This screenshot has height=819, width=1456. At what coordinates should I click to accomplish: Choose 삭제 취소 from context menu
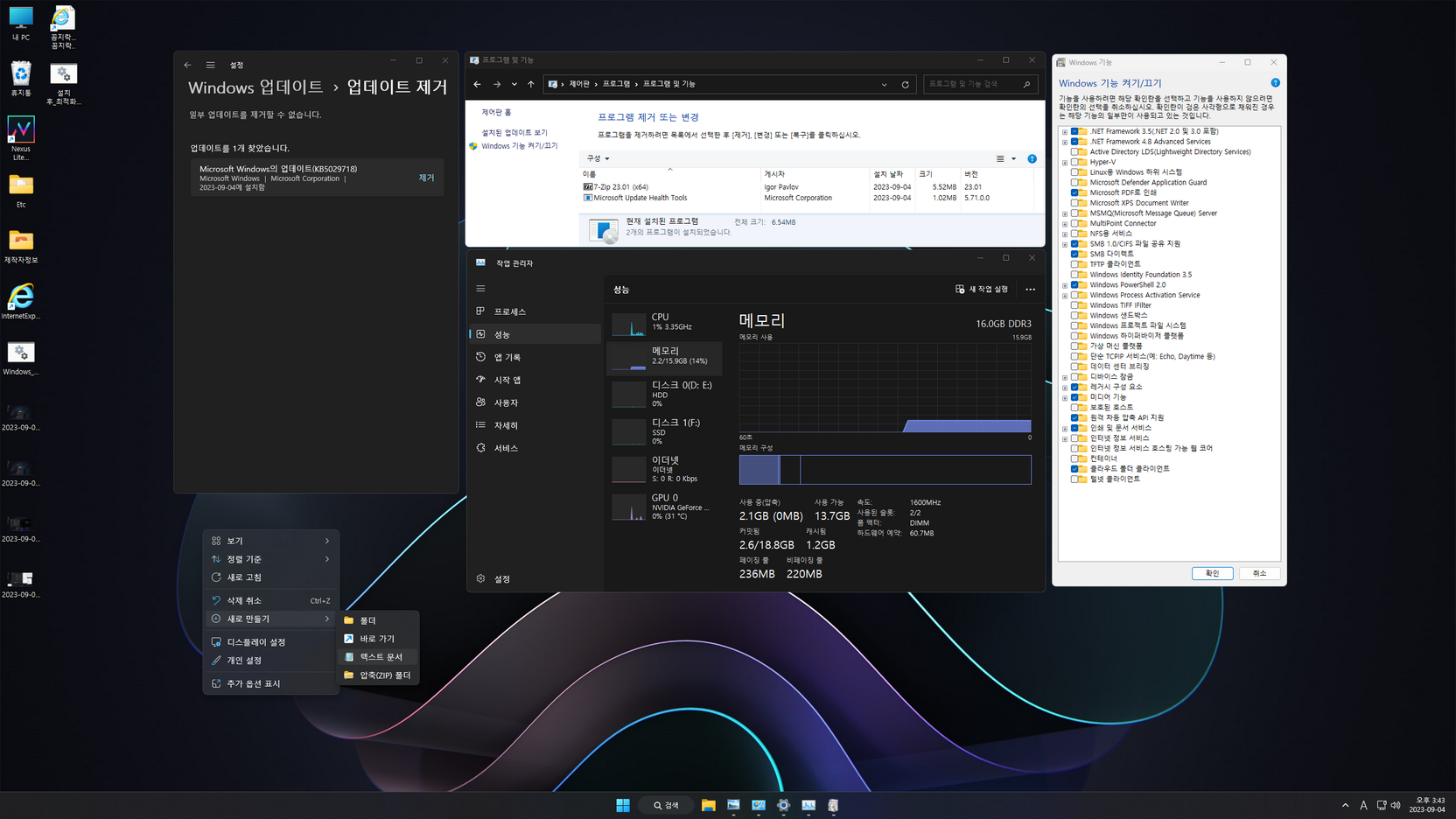(x=271, y=600)
